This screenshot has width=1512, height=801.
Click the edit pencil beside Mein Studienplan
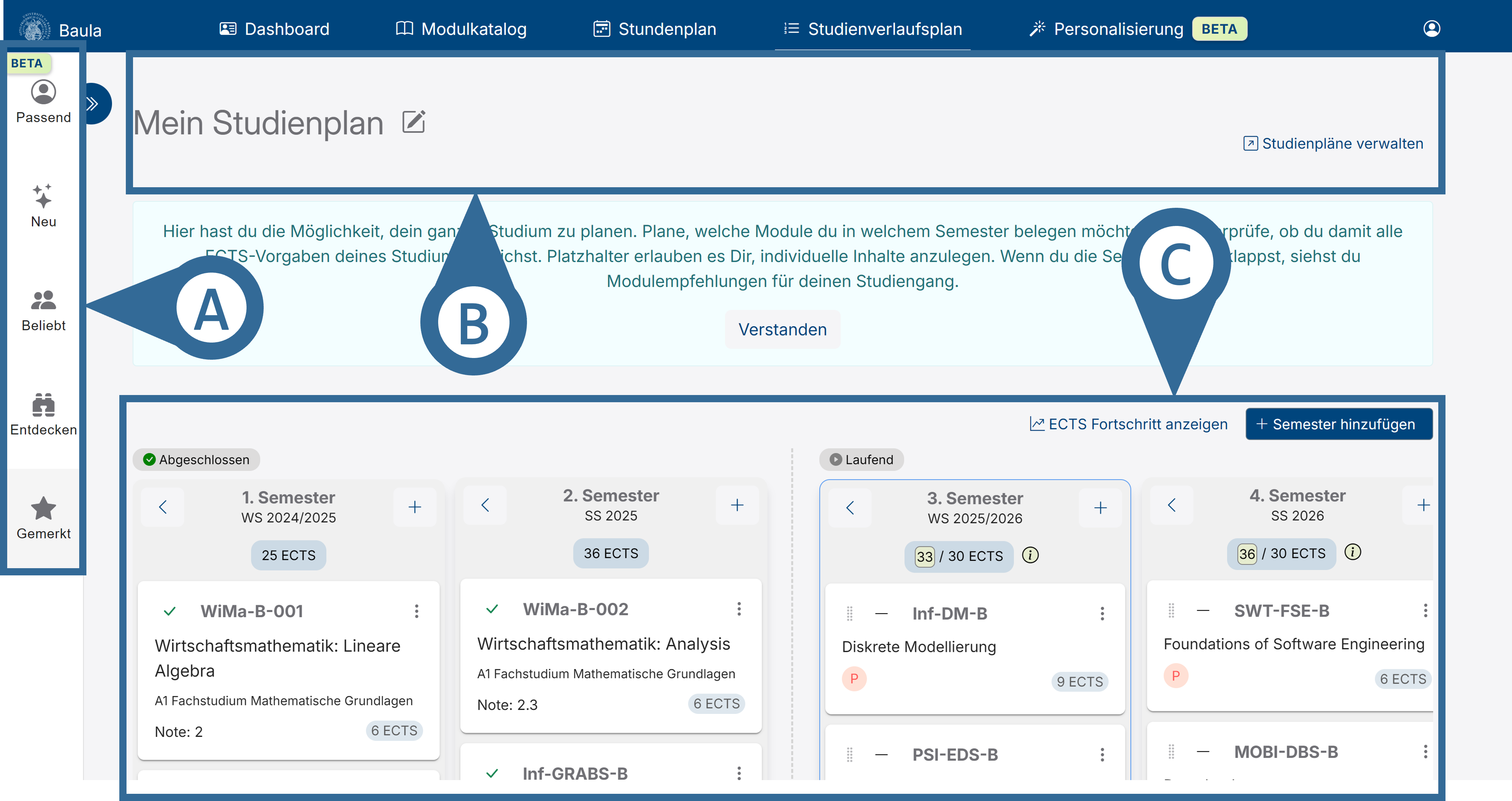tap(414, 122)
